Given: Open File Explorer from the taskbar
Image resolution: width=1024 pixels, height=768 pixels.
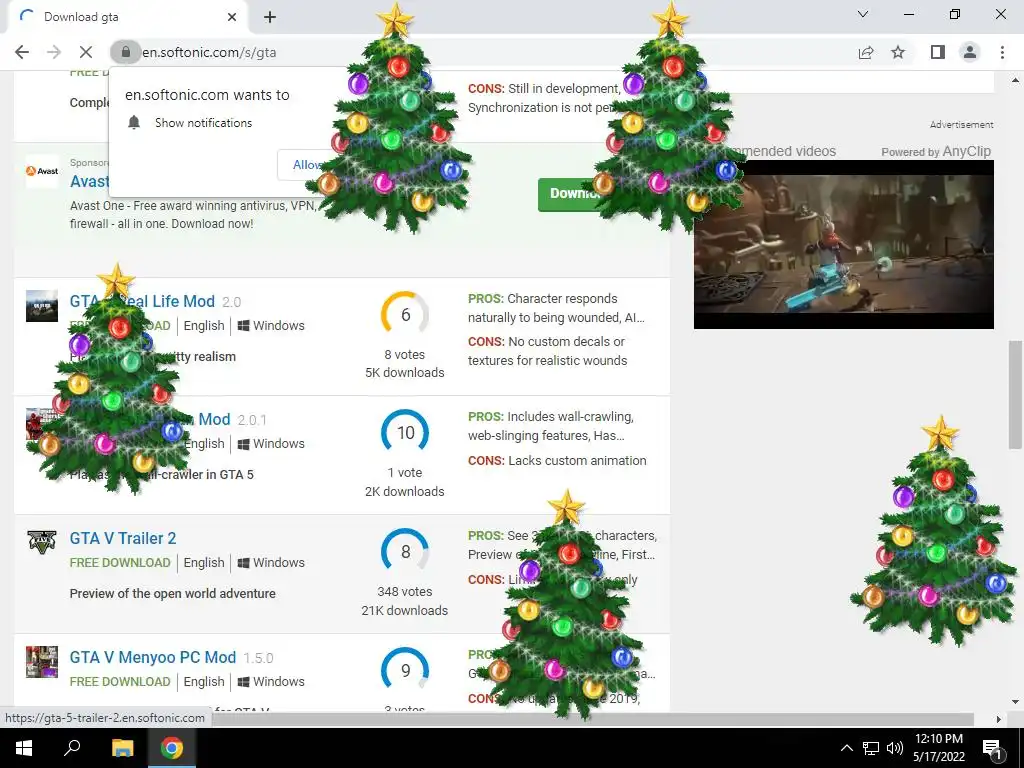Looking at the screenshot, I should [122, 748].
